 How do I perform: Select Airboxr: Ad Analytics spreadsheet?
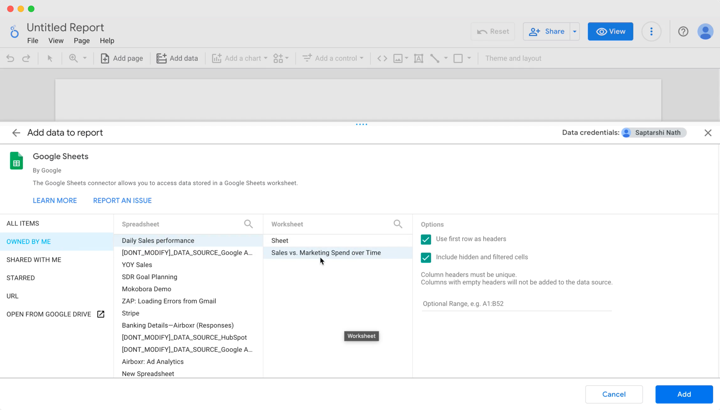[188, 362]
